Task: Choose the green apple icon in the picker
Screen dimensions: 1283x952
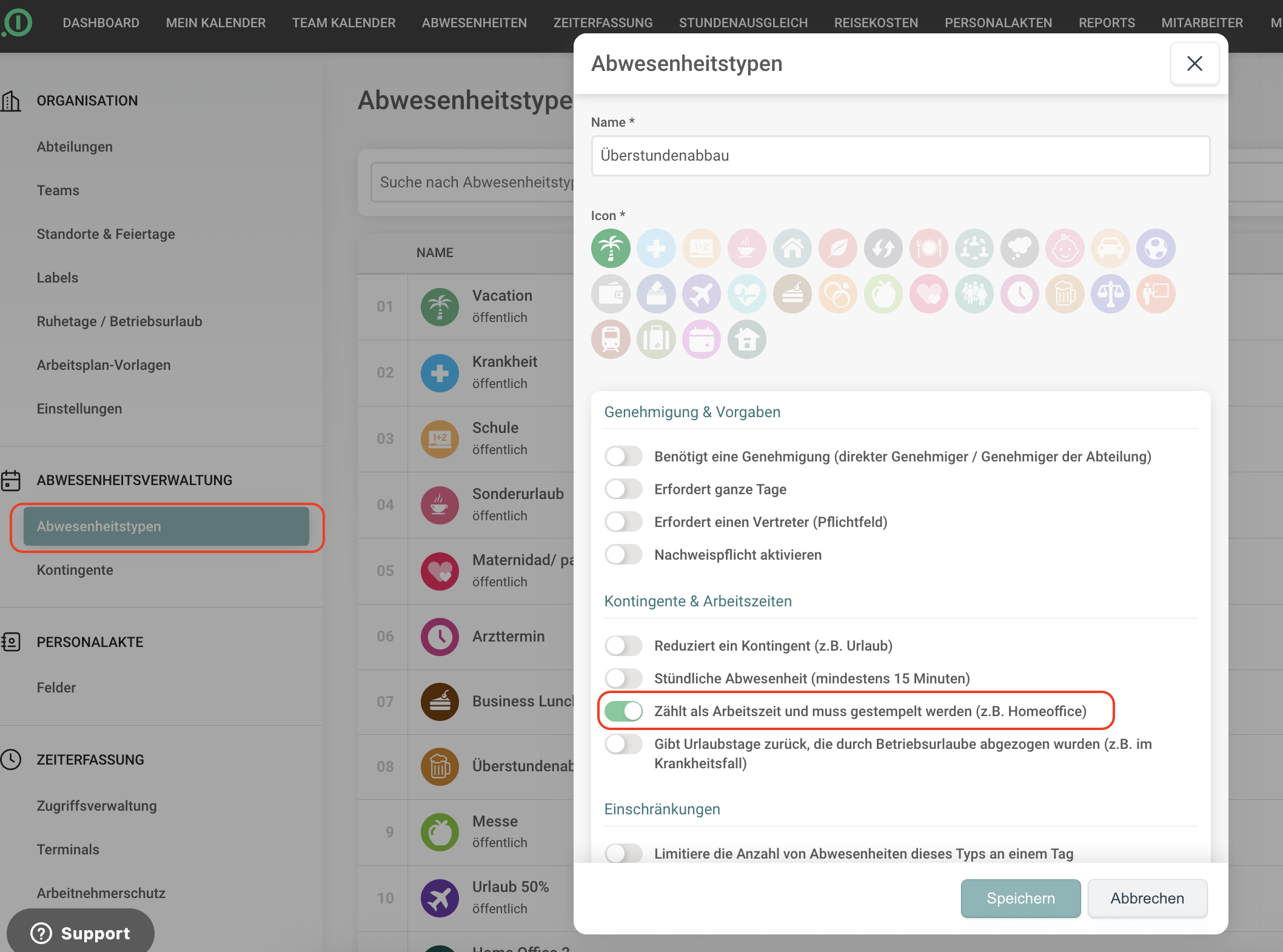Action: pyautogui.click(x=883, y=294)
